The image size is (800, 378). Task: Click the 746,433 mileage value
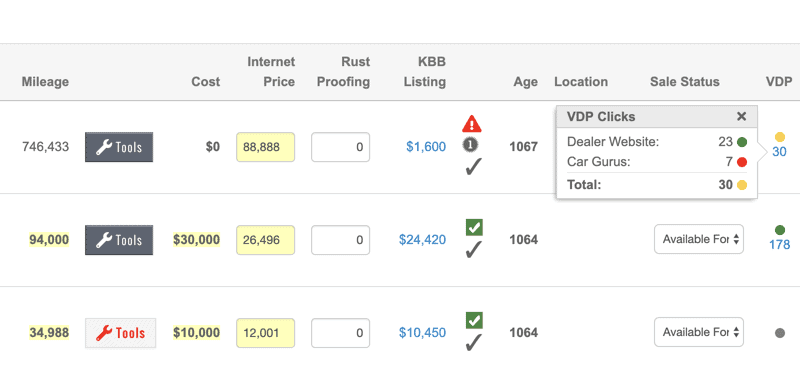tap(45, 147)
